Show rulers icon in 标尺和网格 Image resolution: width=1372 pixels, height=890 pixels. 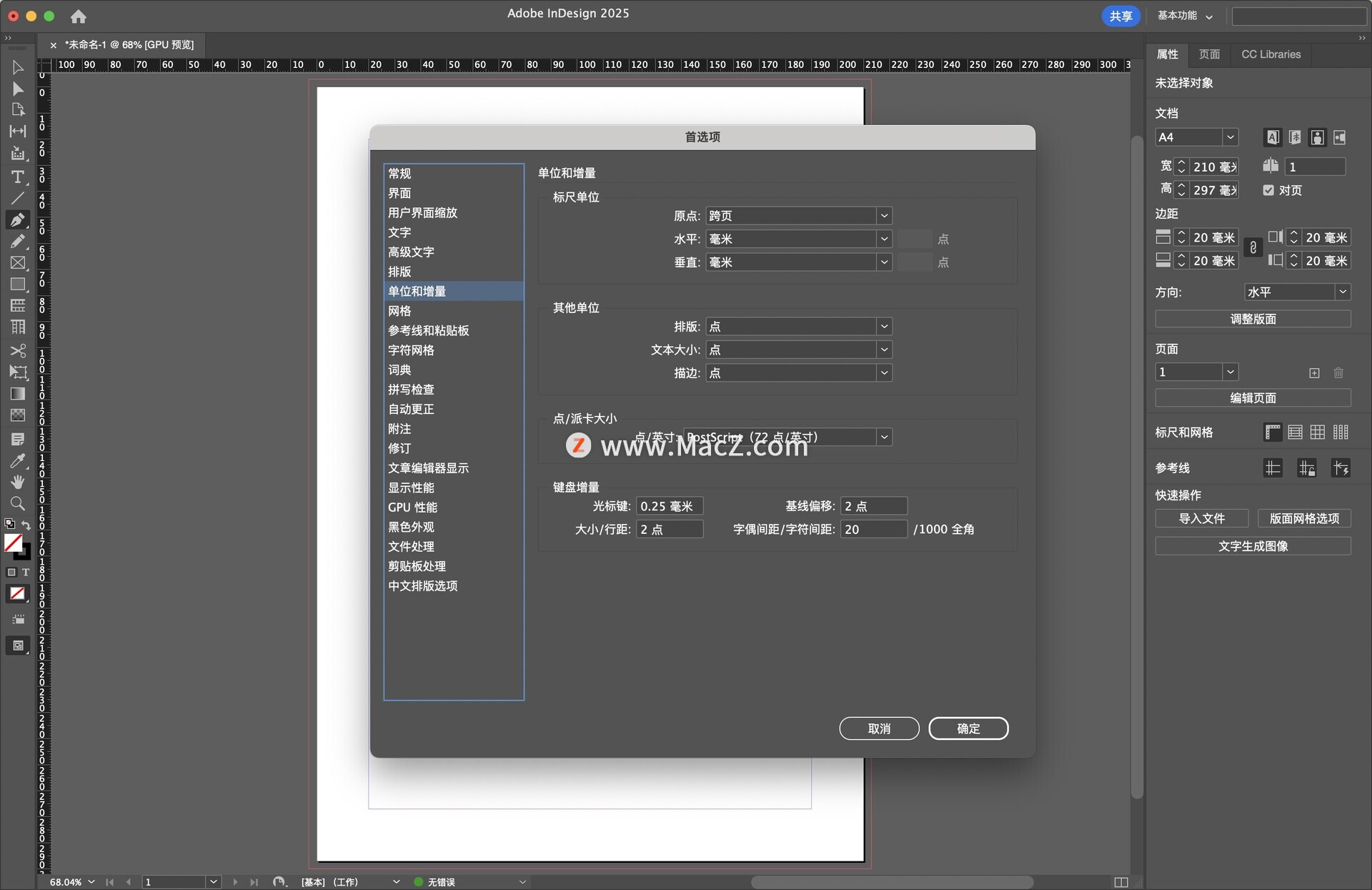[1273, 432]
